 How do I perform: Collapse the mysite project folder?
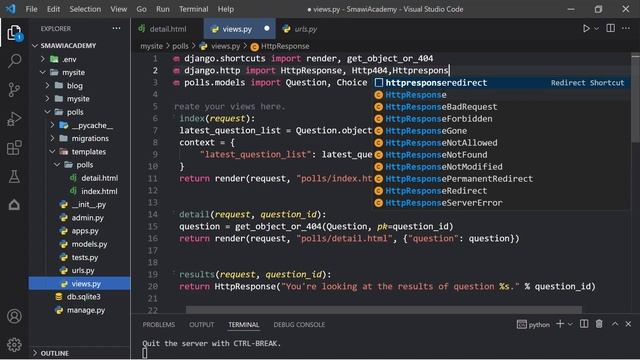79,72
